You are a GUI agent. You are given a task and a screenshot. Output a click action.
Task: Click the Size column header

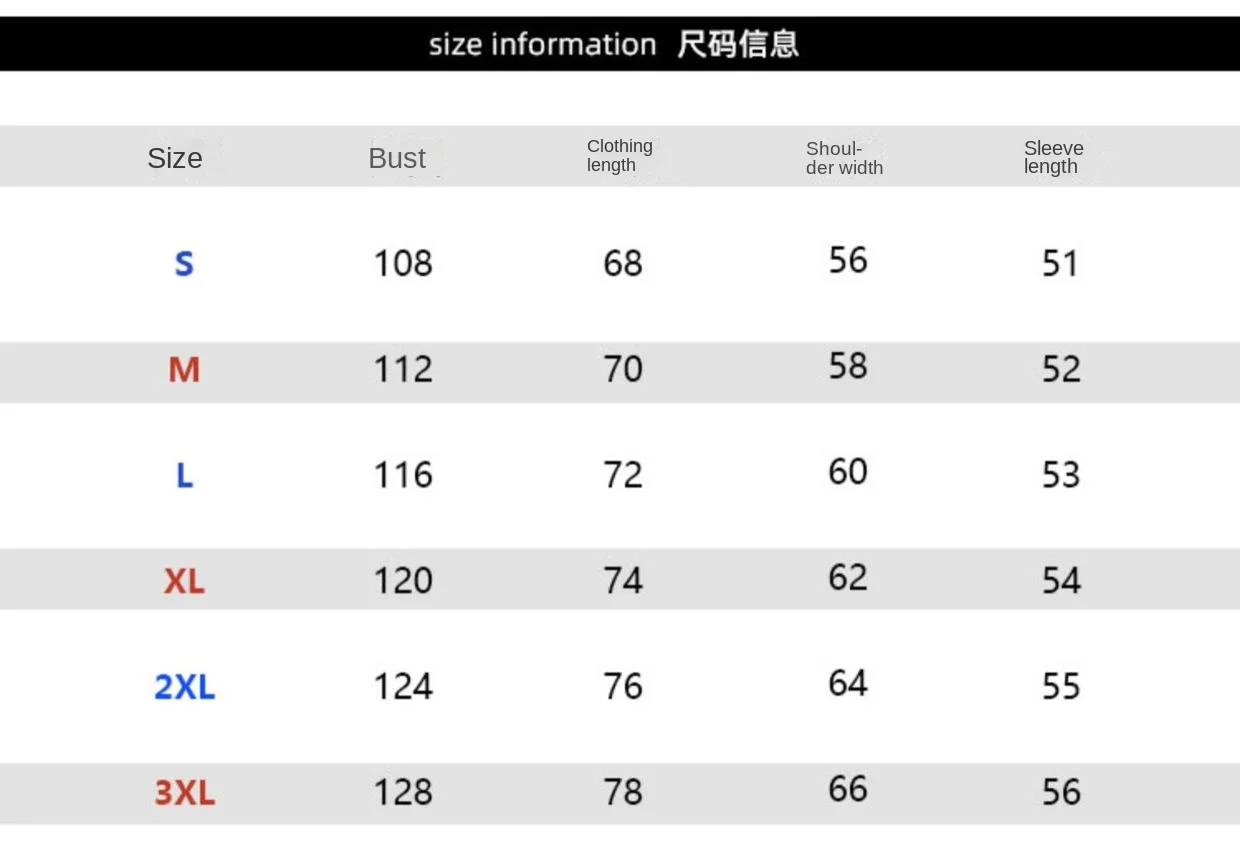[x=175, y=158]
